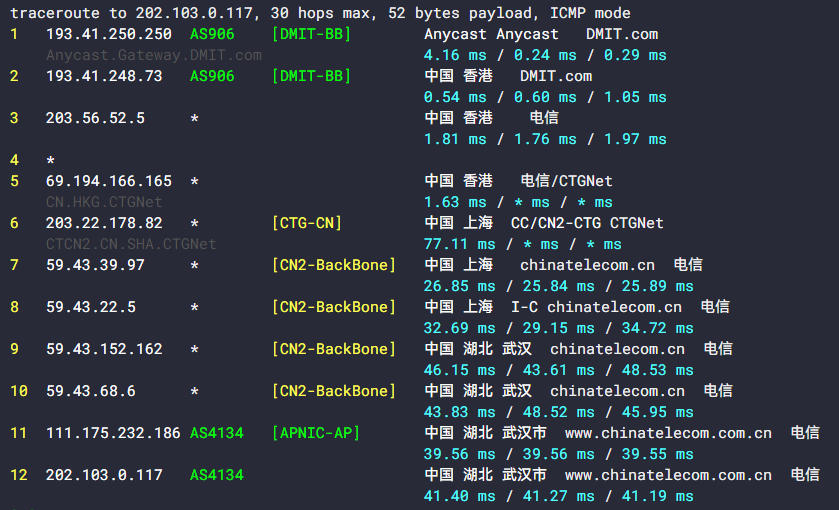
Task: Select the IP 111.175.232.186
Action: click(113, 433)
